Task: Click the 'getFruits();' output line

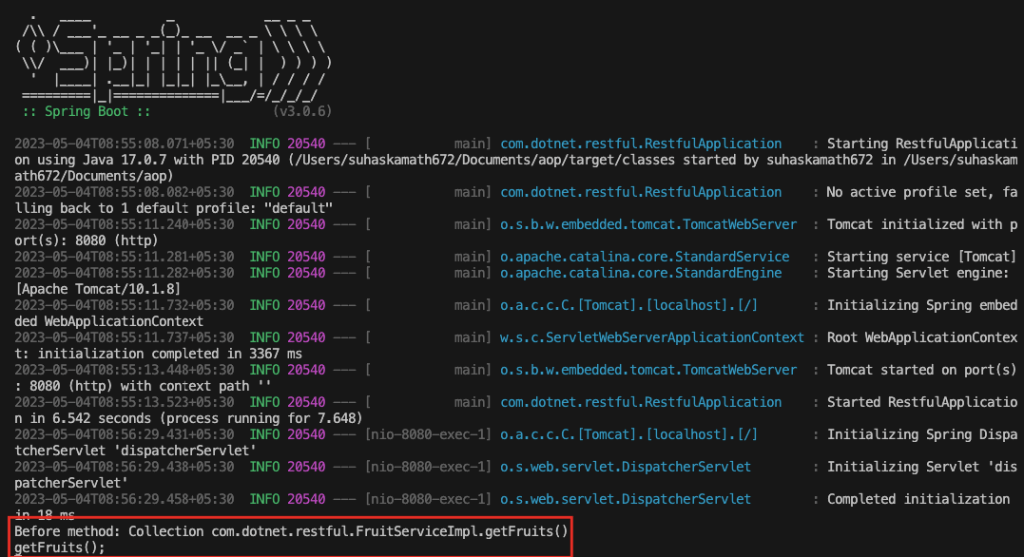Action: click(59, 547)
